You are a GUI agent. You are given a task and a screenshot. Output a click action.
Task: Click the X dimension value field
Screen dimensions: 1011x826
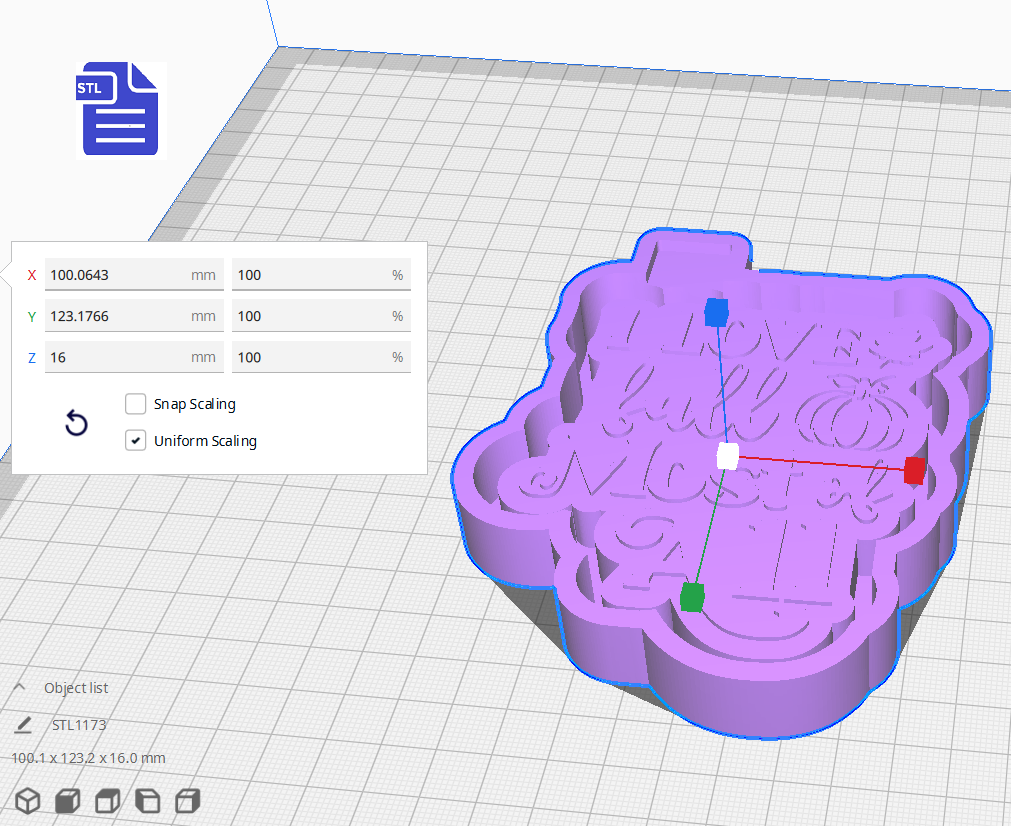[134, 274]
